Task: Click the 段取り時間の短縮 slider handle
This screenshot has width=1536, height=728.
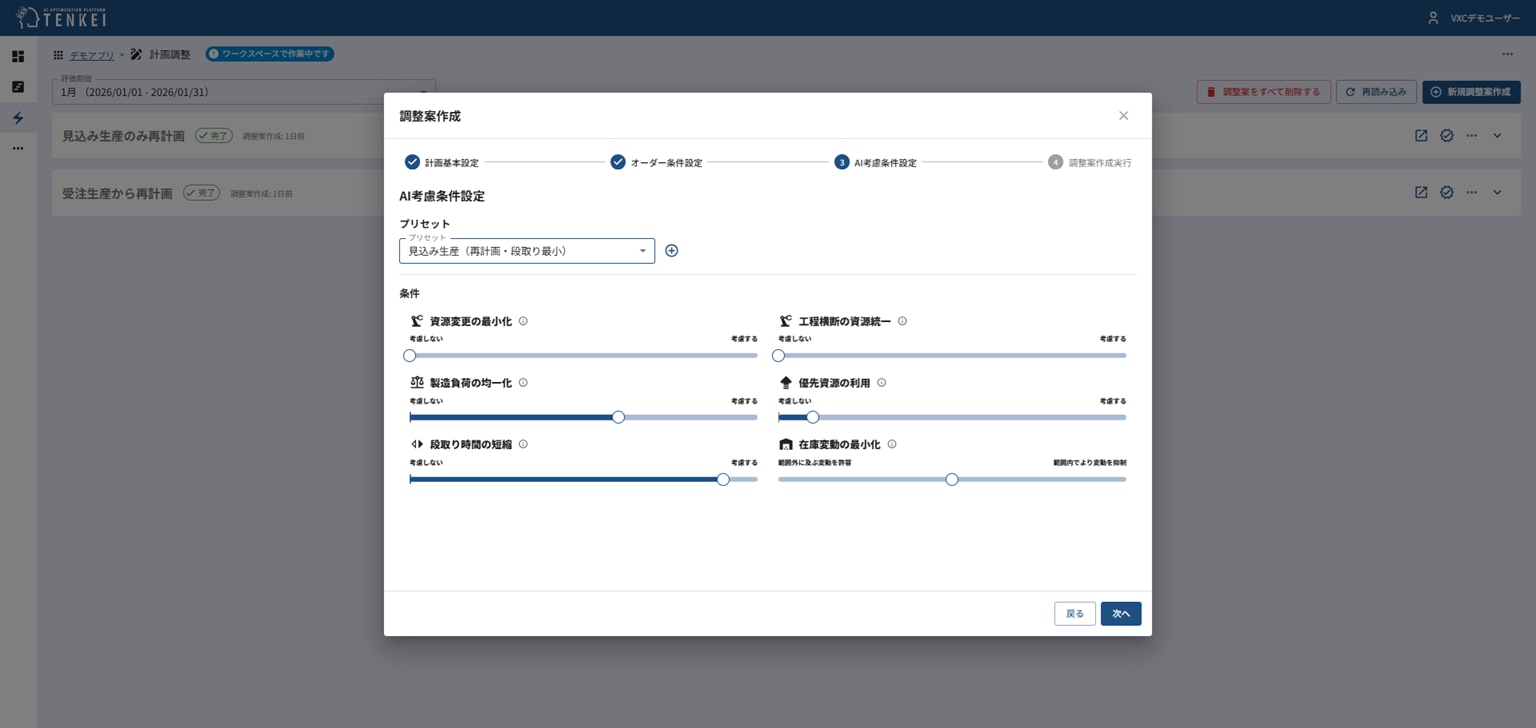Action: click(x=723, y=479)
